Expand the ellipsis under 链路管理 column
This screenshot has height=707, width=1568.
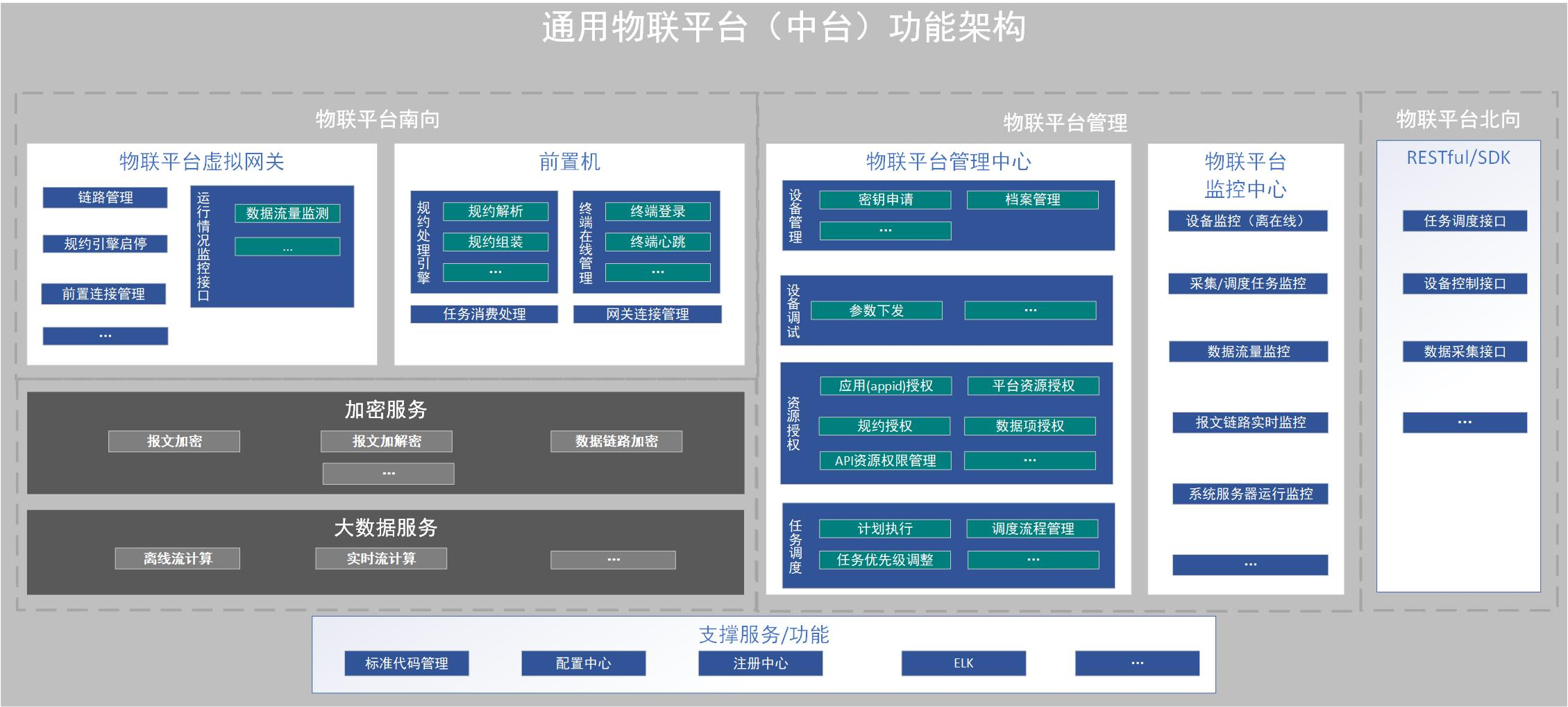tap(105, 335)
